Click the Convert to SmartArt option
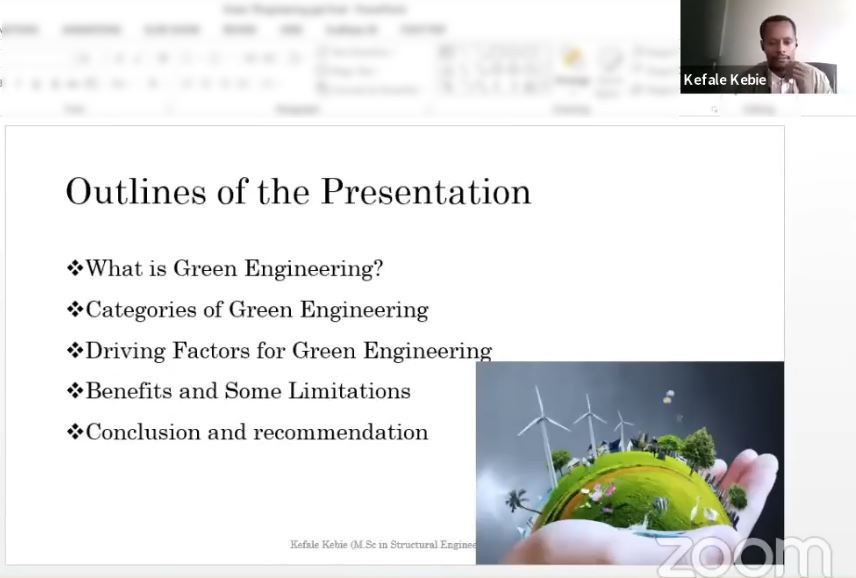This screenshot has width=856, height=578. coord(368,89)
